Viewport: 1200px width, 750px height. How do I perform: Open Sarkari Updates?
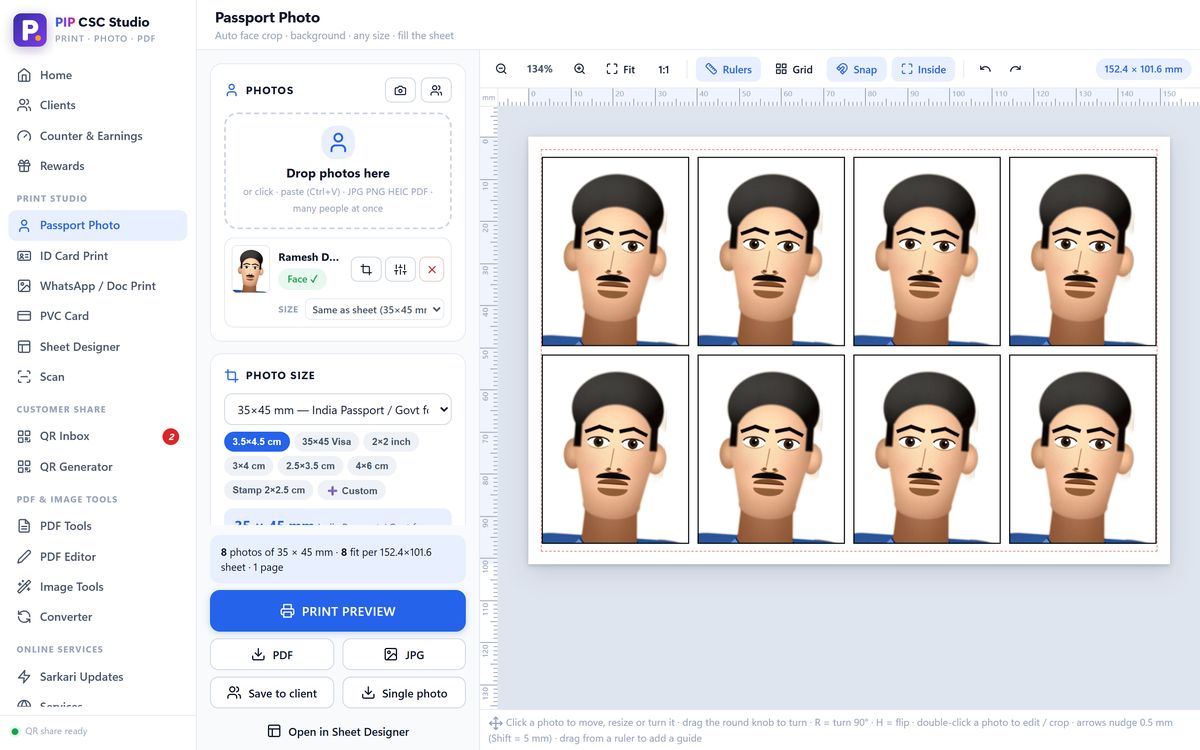(x=98, y=677)
